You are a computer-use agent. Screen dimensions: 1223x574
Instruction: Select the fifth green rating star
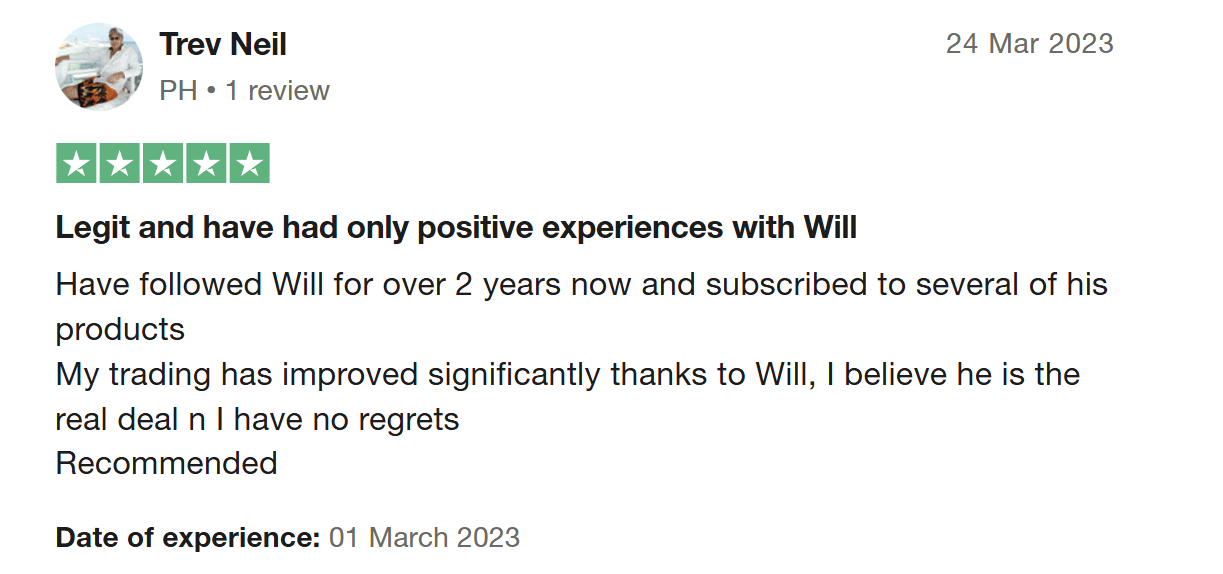pyautogui.click(x=249, y=164)
